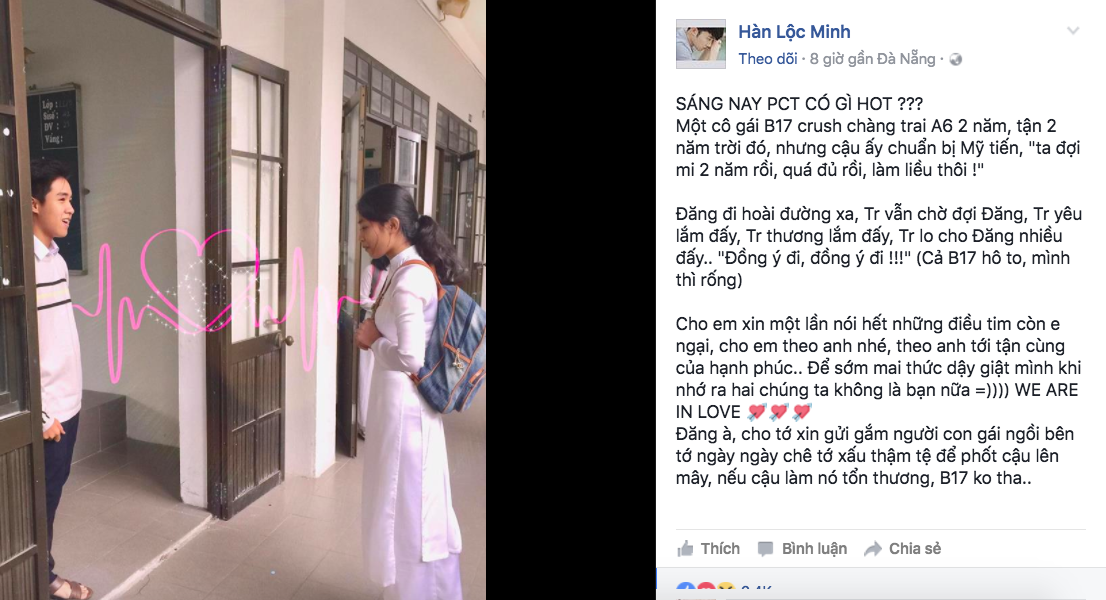Image resolution: width=1106 pixels, height=600 pixels.
Task: Click the black area beside the photo
Action: (571, 300)
